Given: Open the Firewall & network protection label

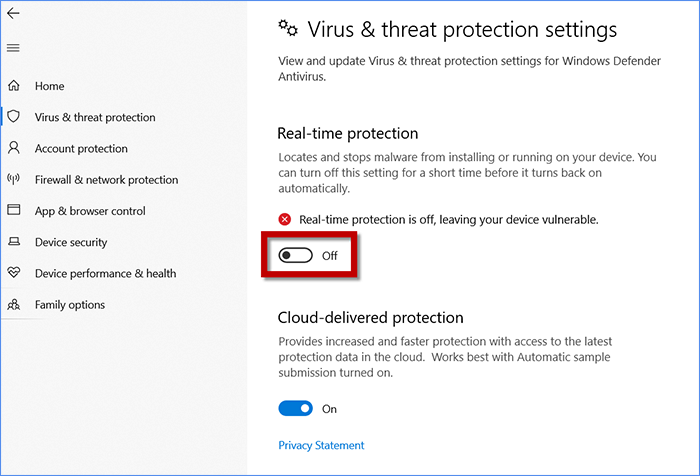Looking at the screenshot, I should (x=106, y=180).
